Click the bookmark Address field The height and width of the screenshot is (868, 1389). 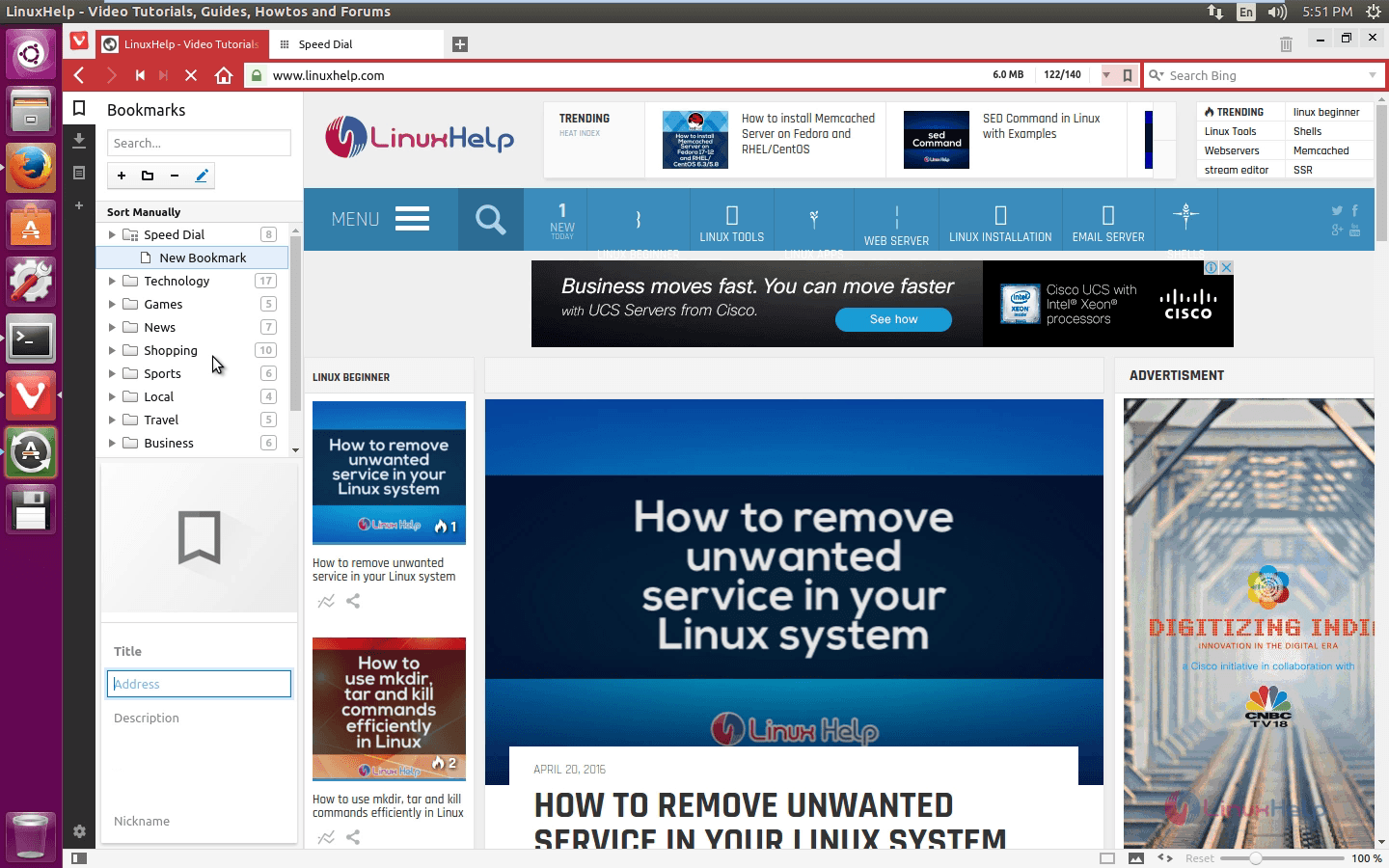(199, 684)
